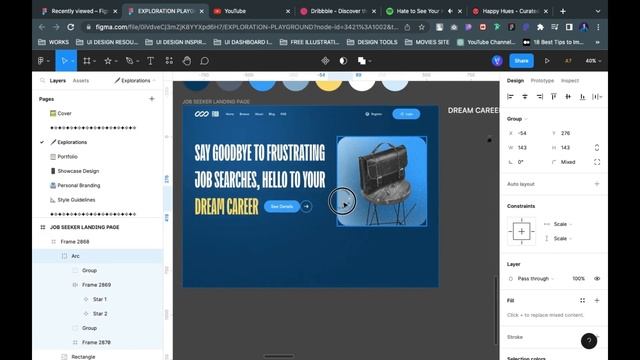Viewport: 640px width, 360px height.
Task: Select the Hand tool
Action: point(187,61)
